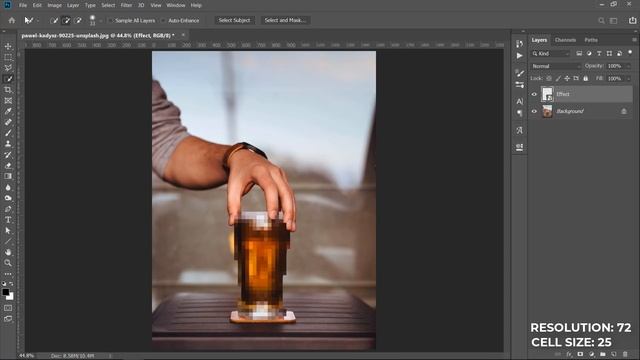The height and width of the screenshot is (360, 640).
Task: Open the Normal blend mode dropdown
Action: point(556,66)
